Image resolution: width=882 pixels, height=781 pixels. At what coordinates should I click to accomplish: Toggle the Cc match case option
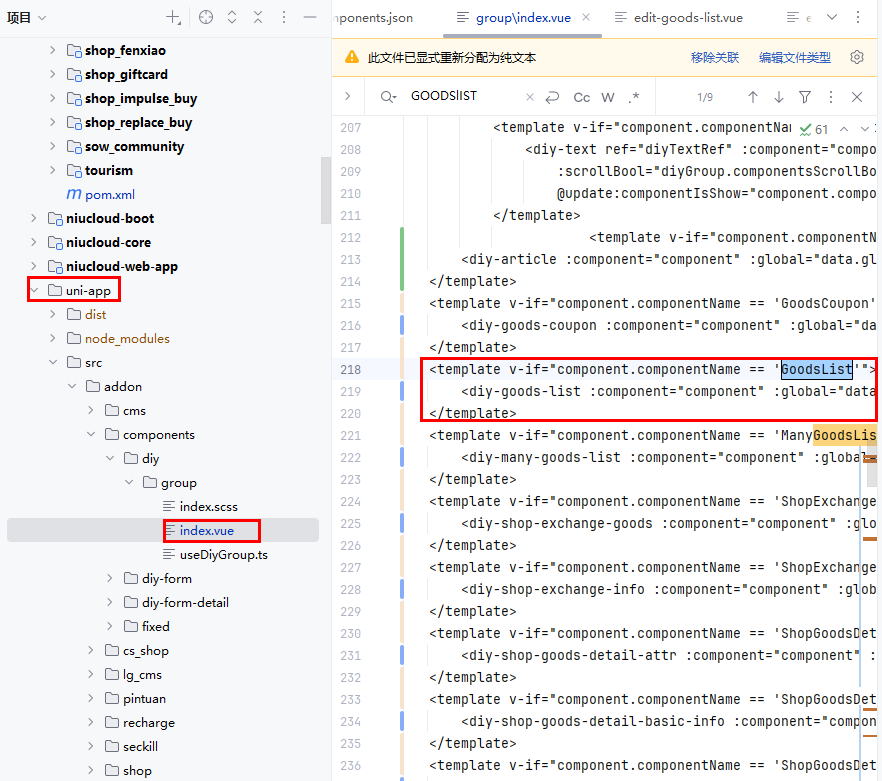pos(581,97)
